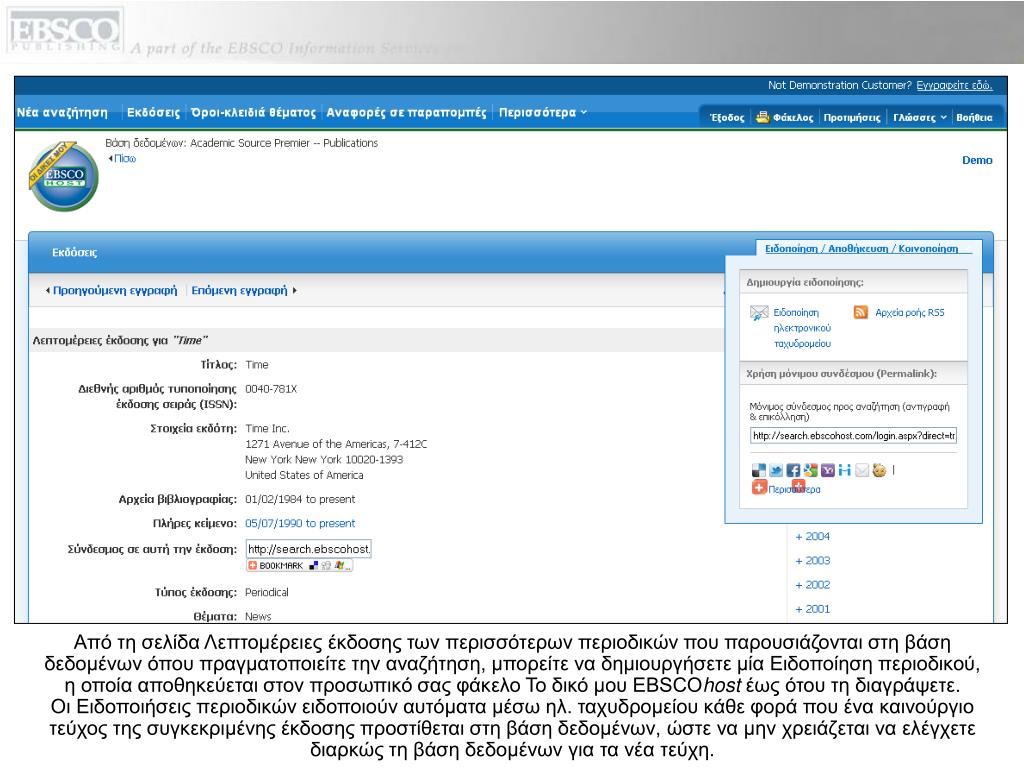Click the Πίσω back link

pyautogui.click(x=124, y=158)
